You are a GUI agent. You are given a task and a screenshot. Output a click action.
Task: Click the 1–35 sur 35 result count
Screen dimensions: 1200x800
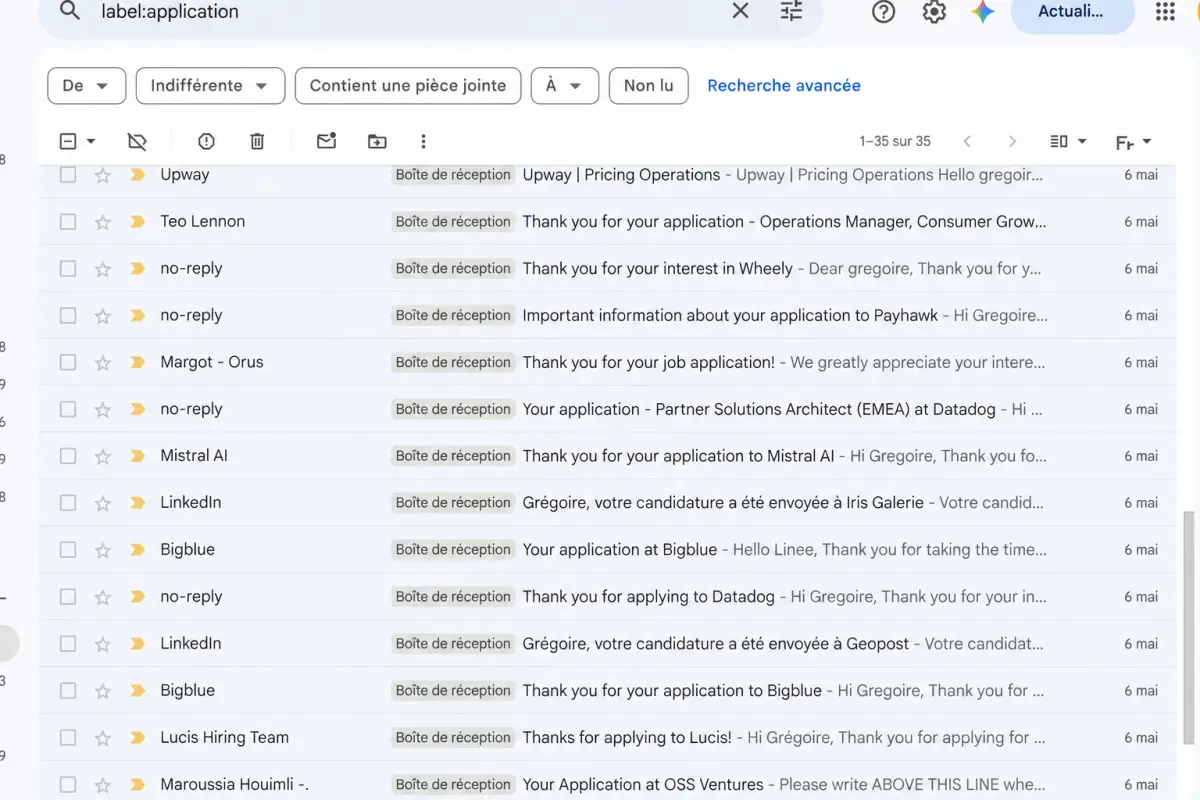pyautogui.click(x=895, y=142)
